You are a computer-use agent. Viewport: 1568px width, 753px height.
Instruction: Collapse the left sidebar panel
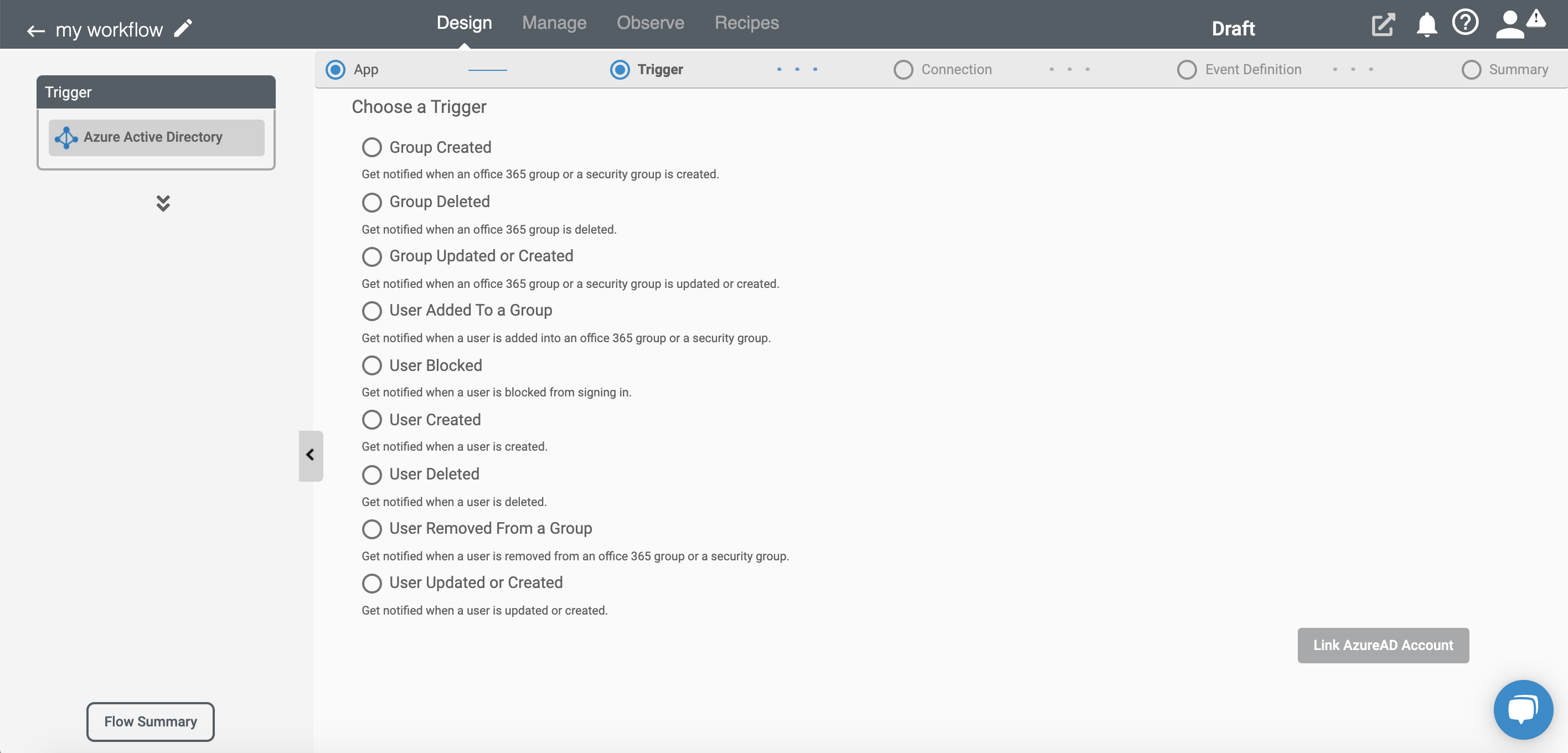tap(311, 455)
